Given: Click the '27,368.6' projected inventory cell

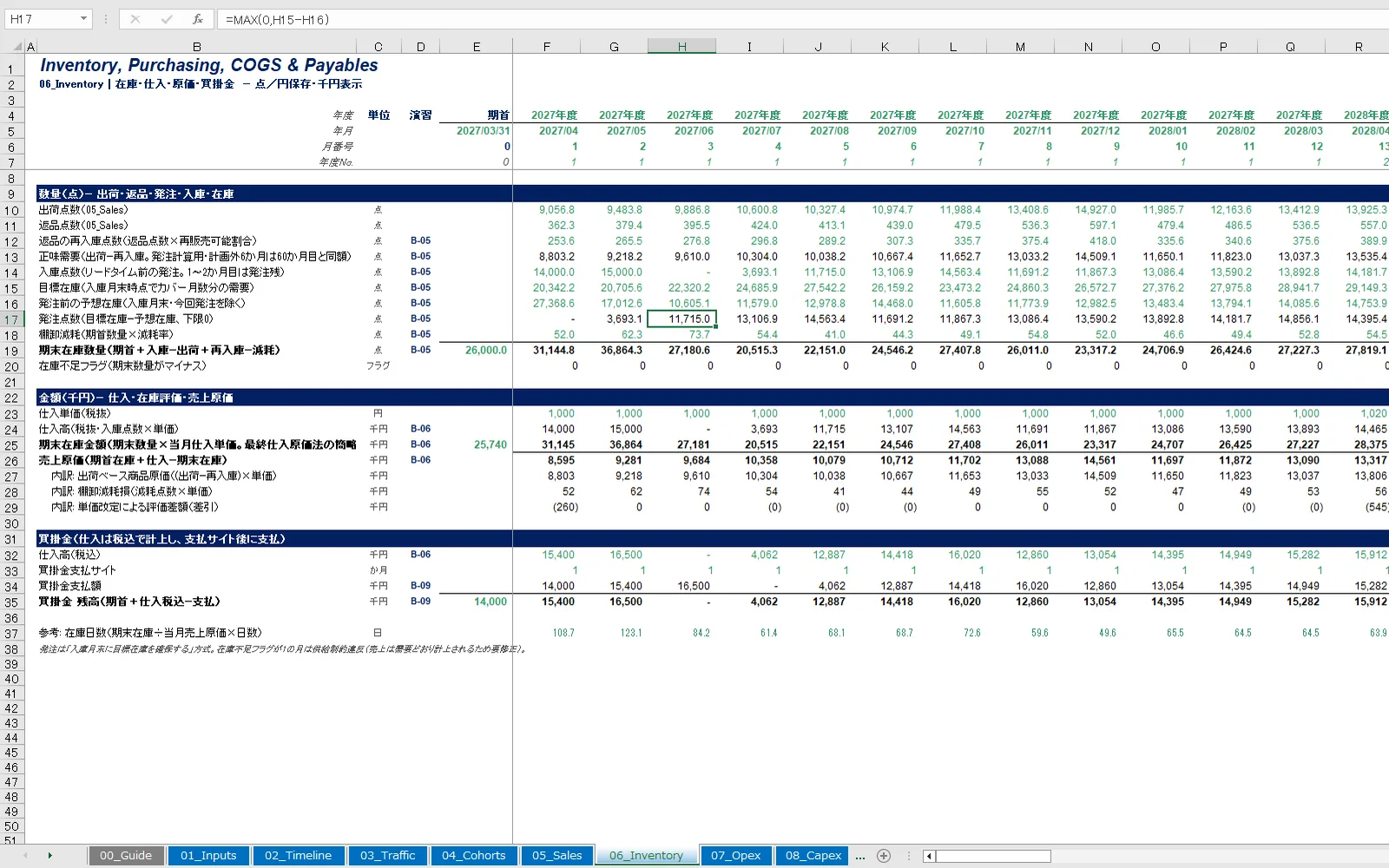Looking at the screenshot, I should (x=546, y=303).
